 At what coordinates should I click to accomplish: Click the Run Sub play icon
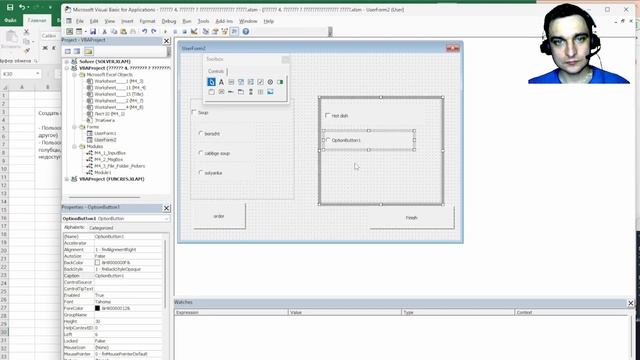(x=165, y=31)
